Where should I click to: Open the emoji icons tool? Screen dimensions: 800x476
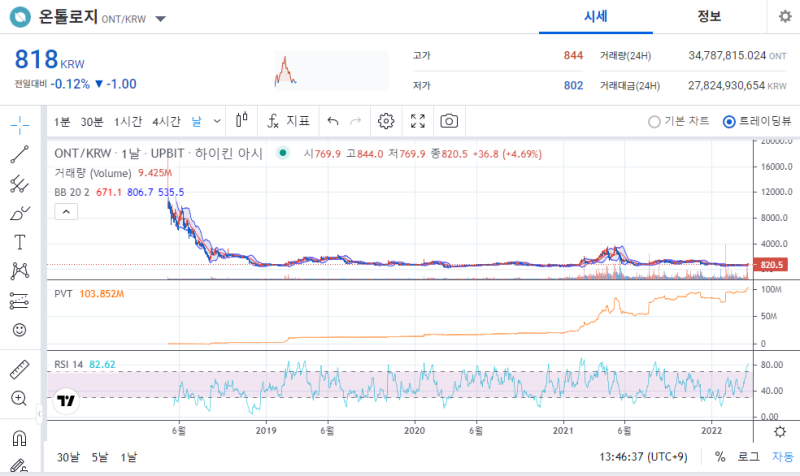click(20, 330)
